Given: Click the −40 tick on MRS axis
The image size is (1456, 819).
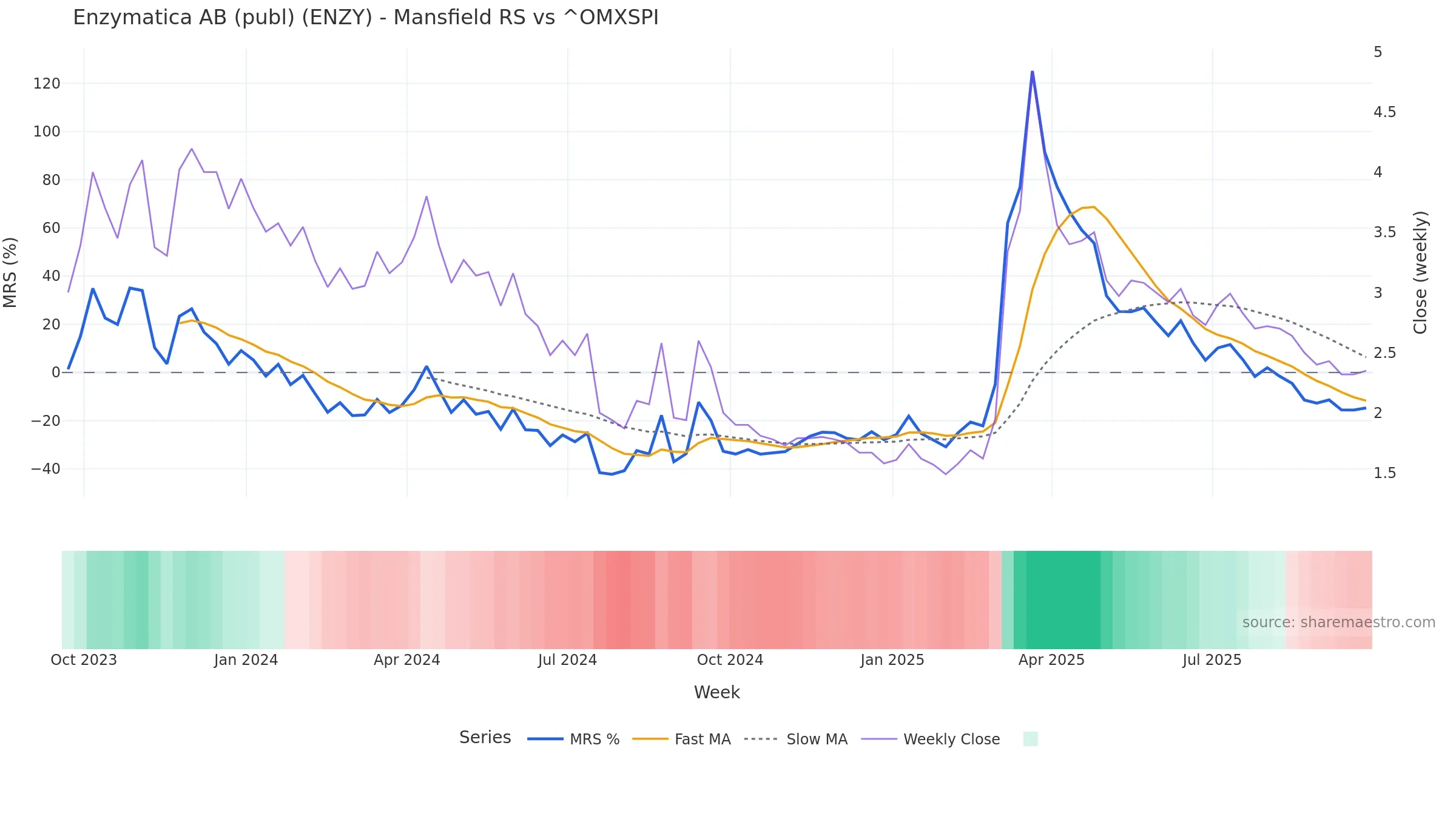Looking at the screenshot, I should pos(45,469).
